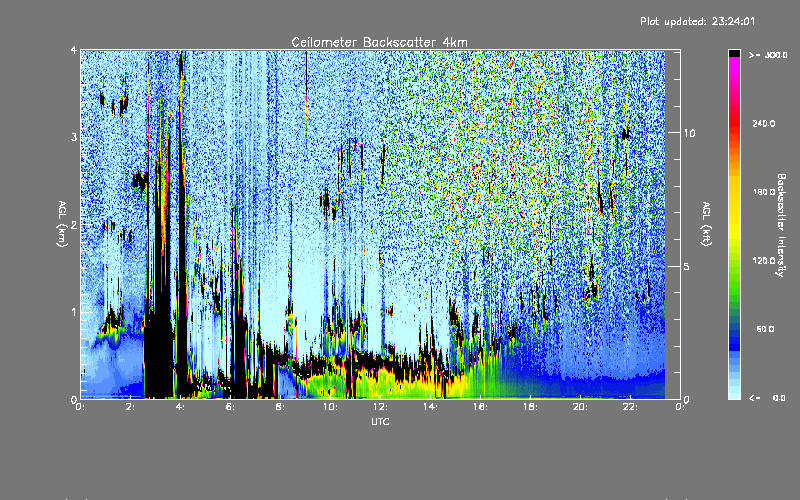Click the '2:' hour tick label
Screen dimensions: 800x500
tap(131, 407)
